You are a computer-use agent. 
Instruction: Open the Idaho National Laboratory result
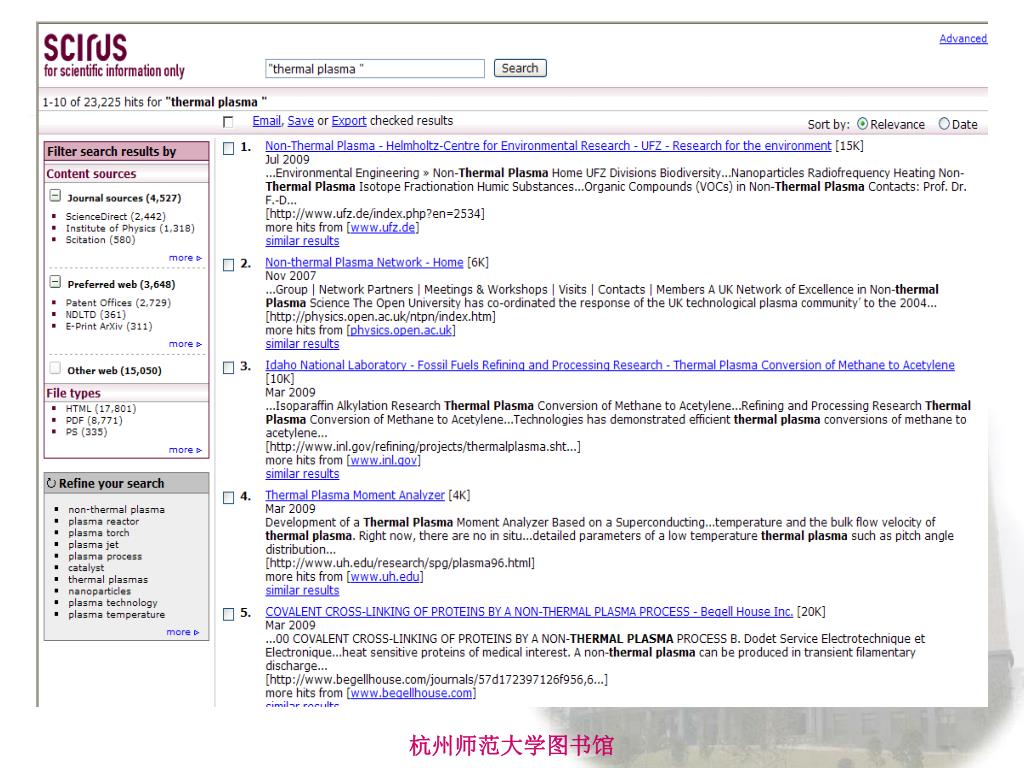(x=610, y=365)
